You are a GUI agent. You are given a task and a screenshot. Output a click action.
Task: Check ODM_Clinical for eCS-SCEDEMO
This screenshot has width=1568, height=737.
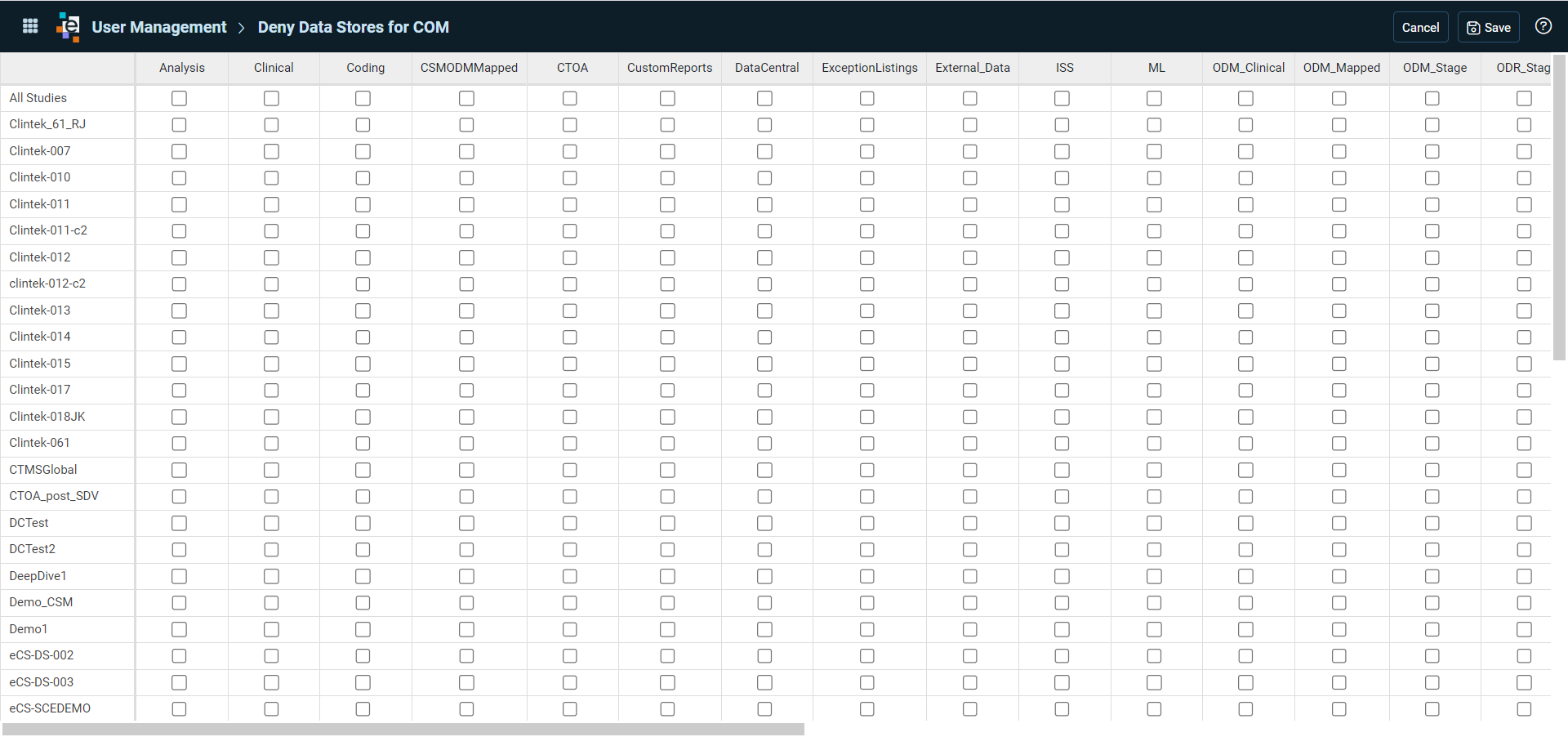click(1245, 709)
